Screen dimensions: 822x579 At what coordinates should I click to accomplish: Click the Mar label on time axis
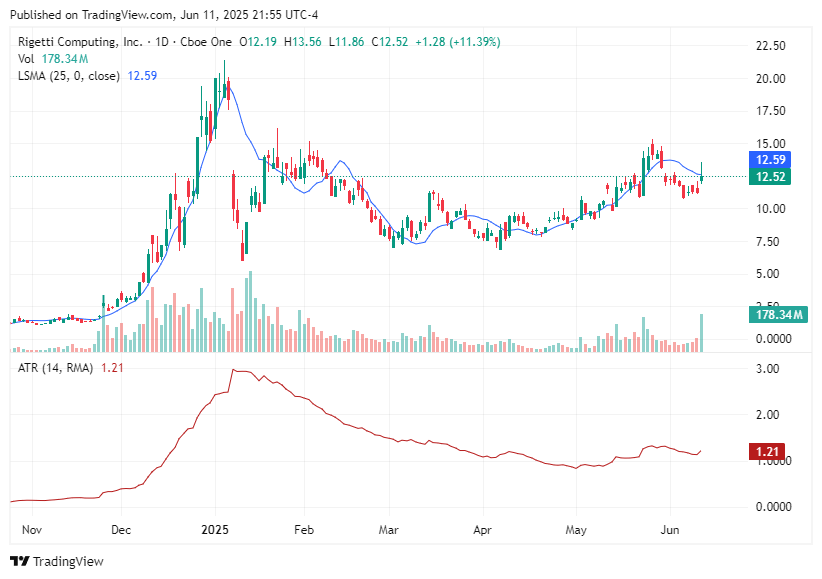[x=388, y=530]
